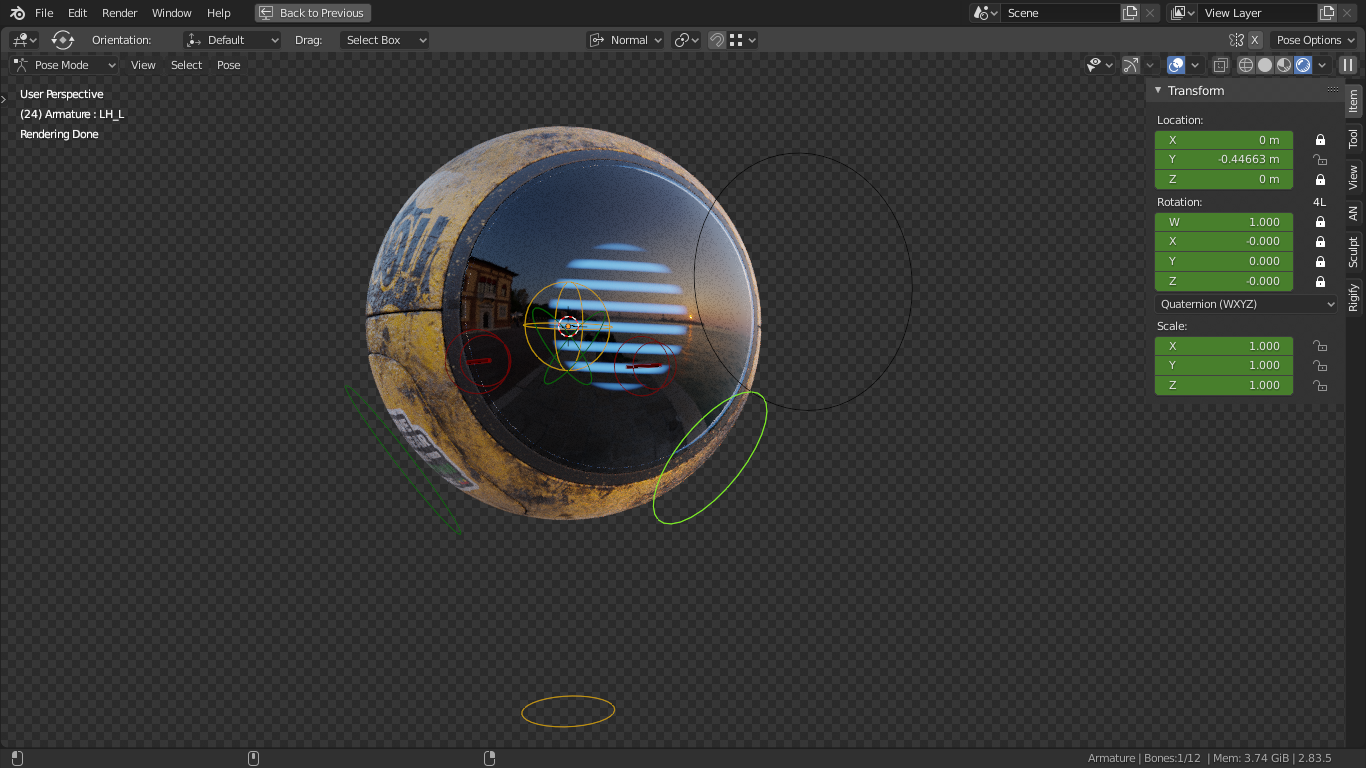
Task: Select solid viewport shading sphere
Action: pos(1265,65)
